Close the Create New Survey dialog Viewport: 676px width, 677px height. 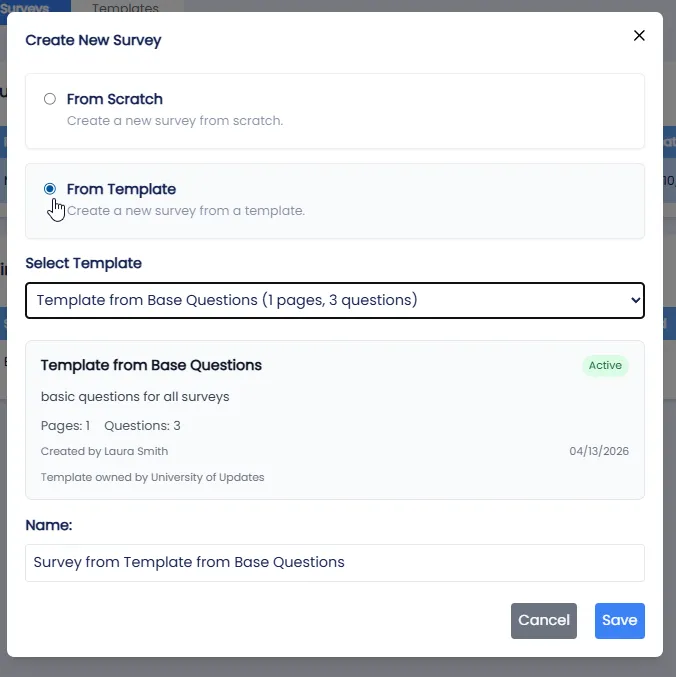[639, 35]
